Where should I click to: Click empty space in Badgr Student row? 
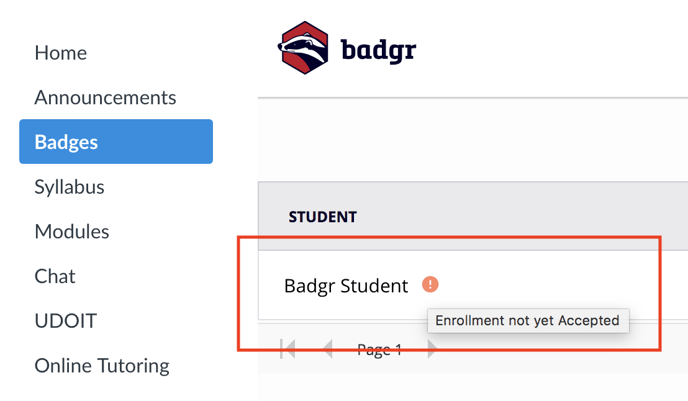pos(548,284)
